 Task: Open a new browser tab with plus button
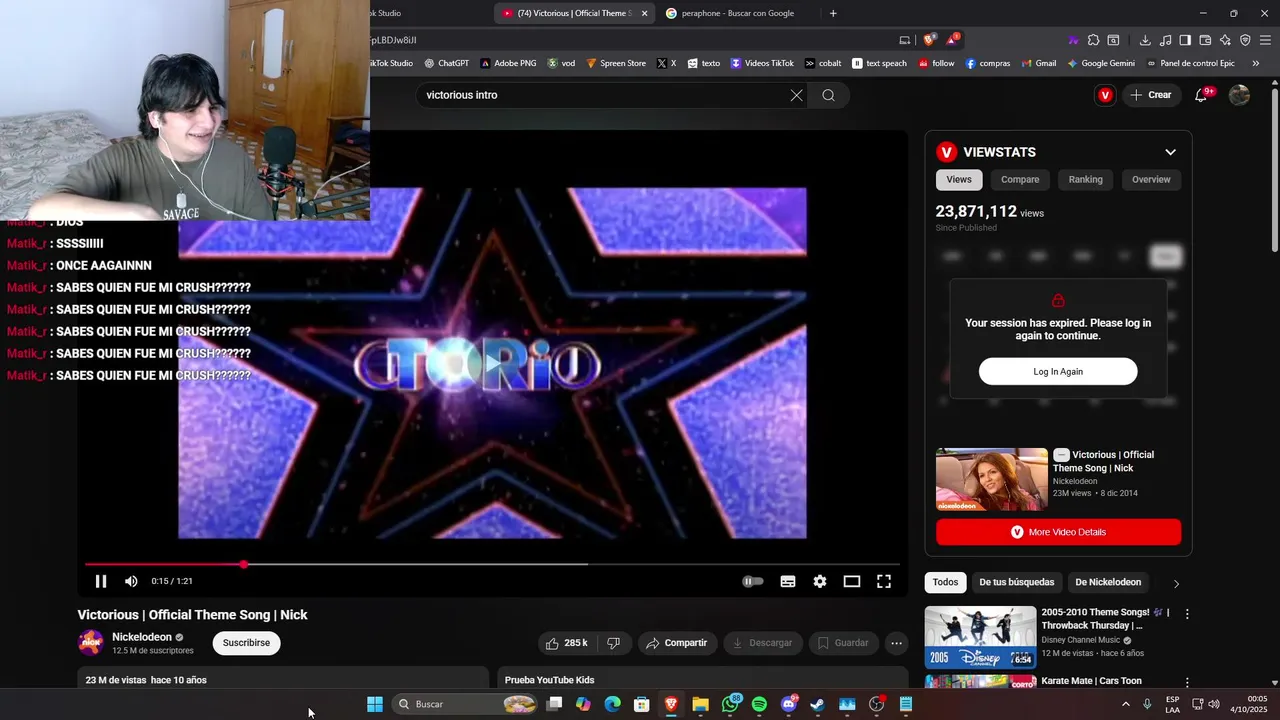(833, 13)
